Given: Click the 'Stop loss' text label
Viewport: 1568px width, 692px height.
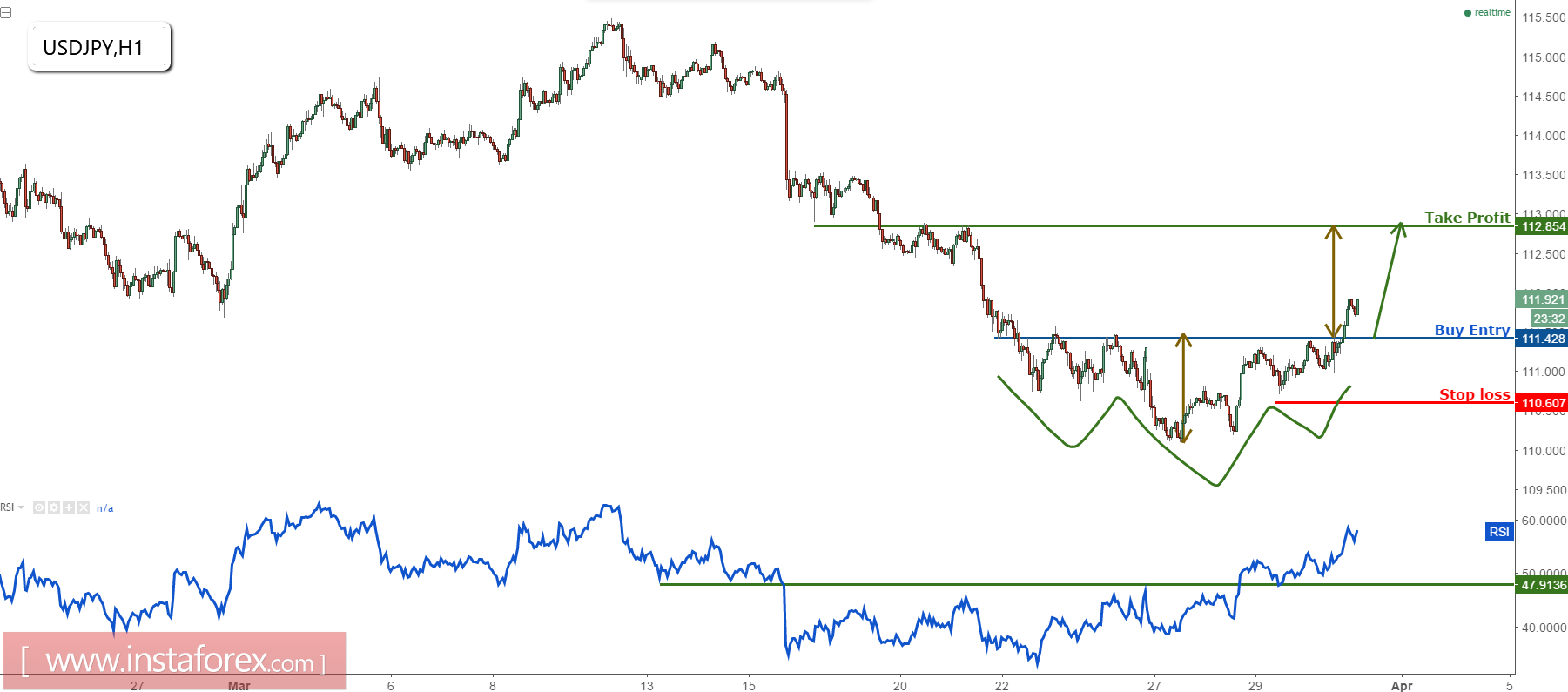Looking at the screenshot, I should pyautogui.click(x=1474, y=394).
